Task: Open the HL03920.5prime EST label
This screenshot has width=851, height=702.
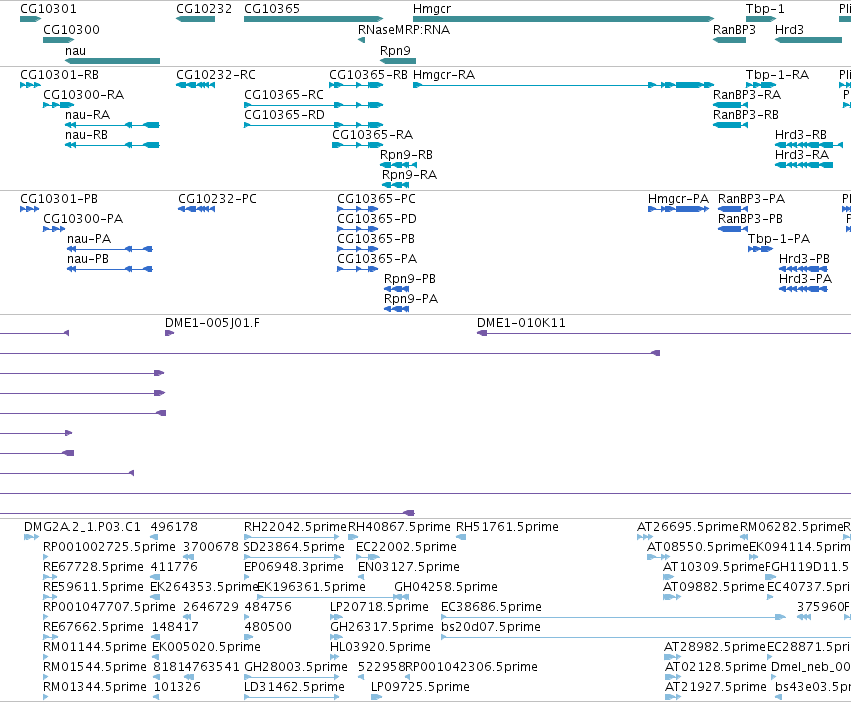Action: 380,648
